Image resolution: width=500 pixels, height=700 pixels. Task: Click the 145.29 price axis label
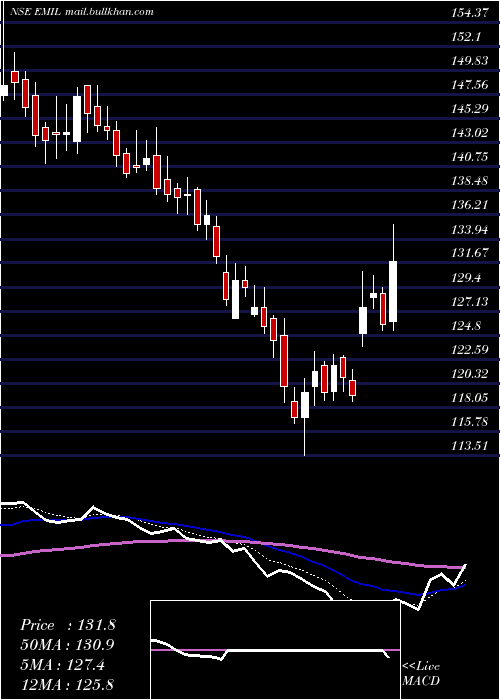[469, 109]
